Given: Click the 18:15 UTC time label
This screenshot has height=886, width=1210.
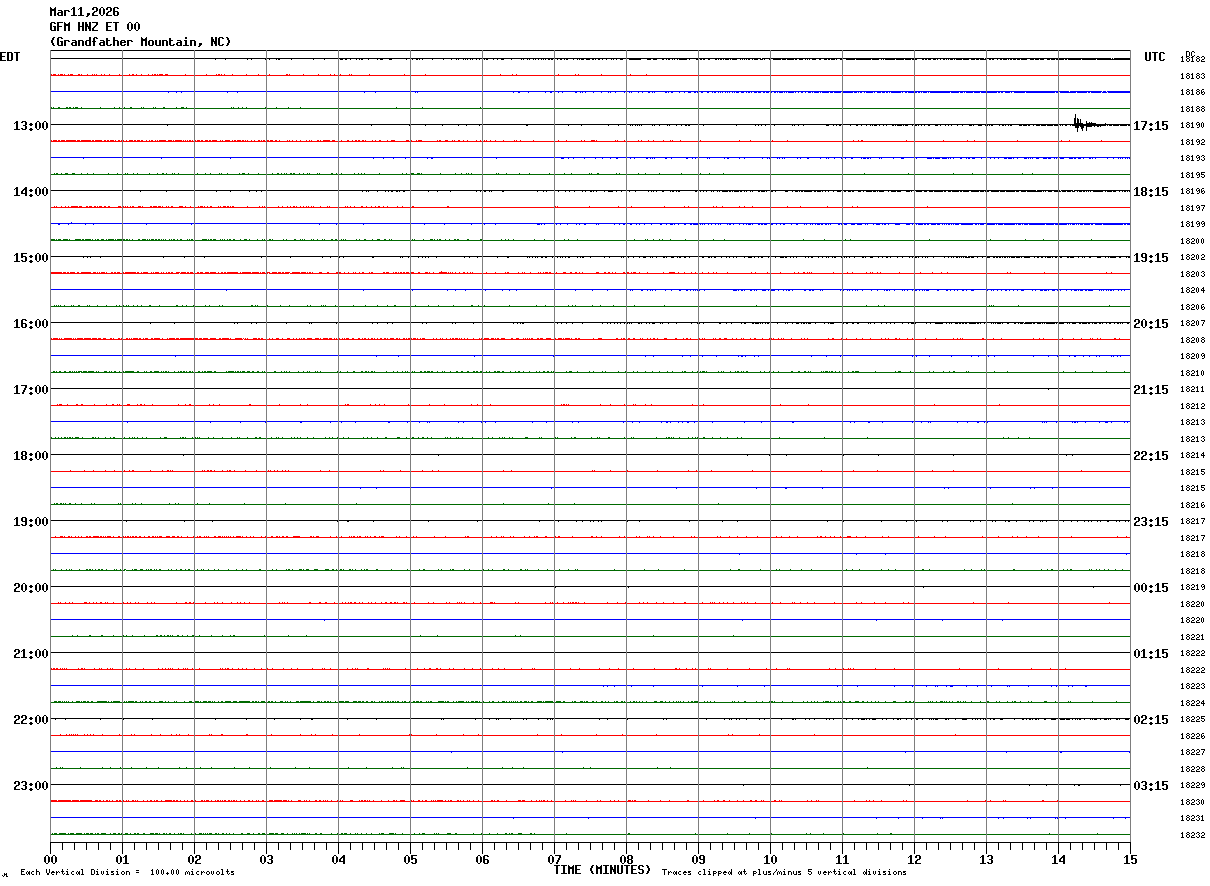Looking at the screenshot, I should [1151, 192].
